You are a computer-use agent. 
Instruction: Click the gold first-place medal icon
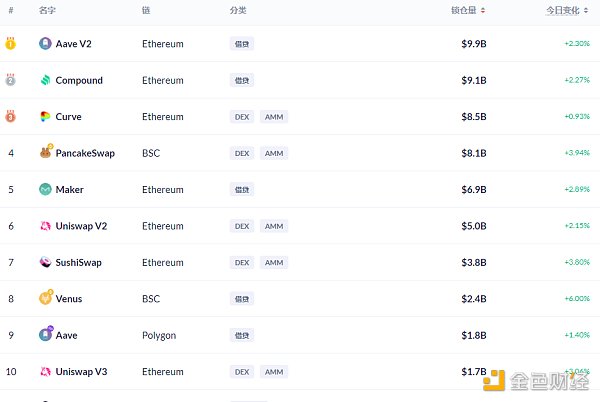(11, 43)
